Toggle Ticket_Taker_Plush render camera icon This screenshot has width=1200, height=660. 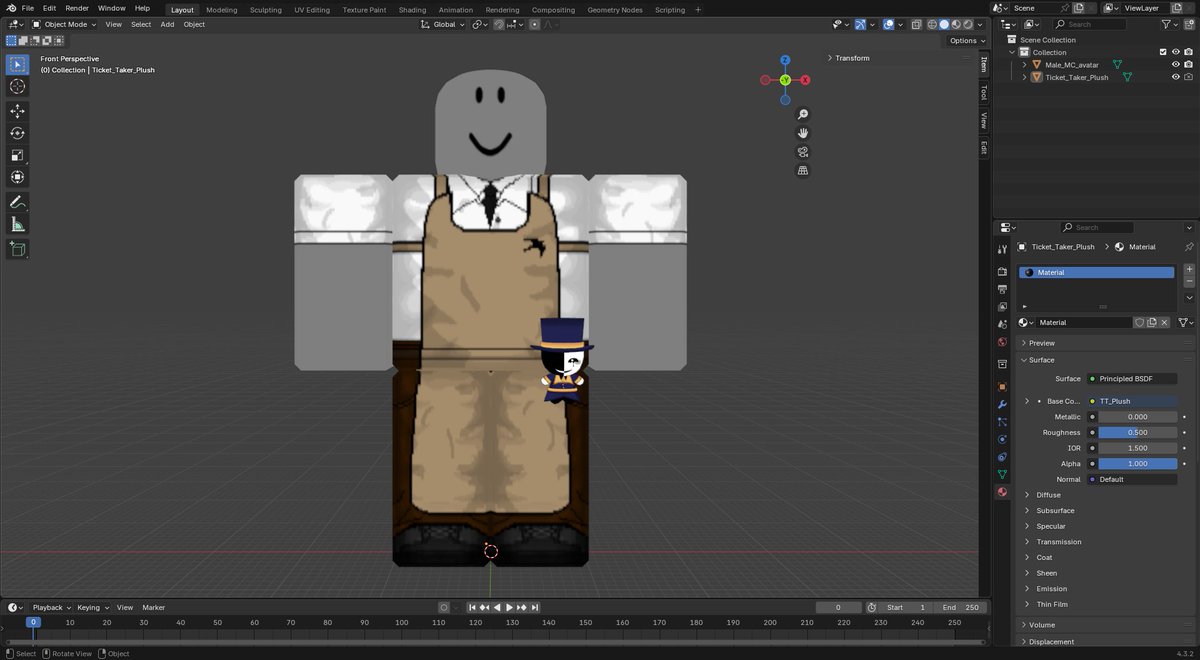point(1188,77)
